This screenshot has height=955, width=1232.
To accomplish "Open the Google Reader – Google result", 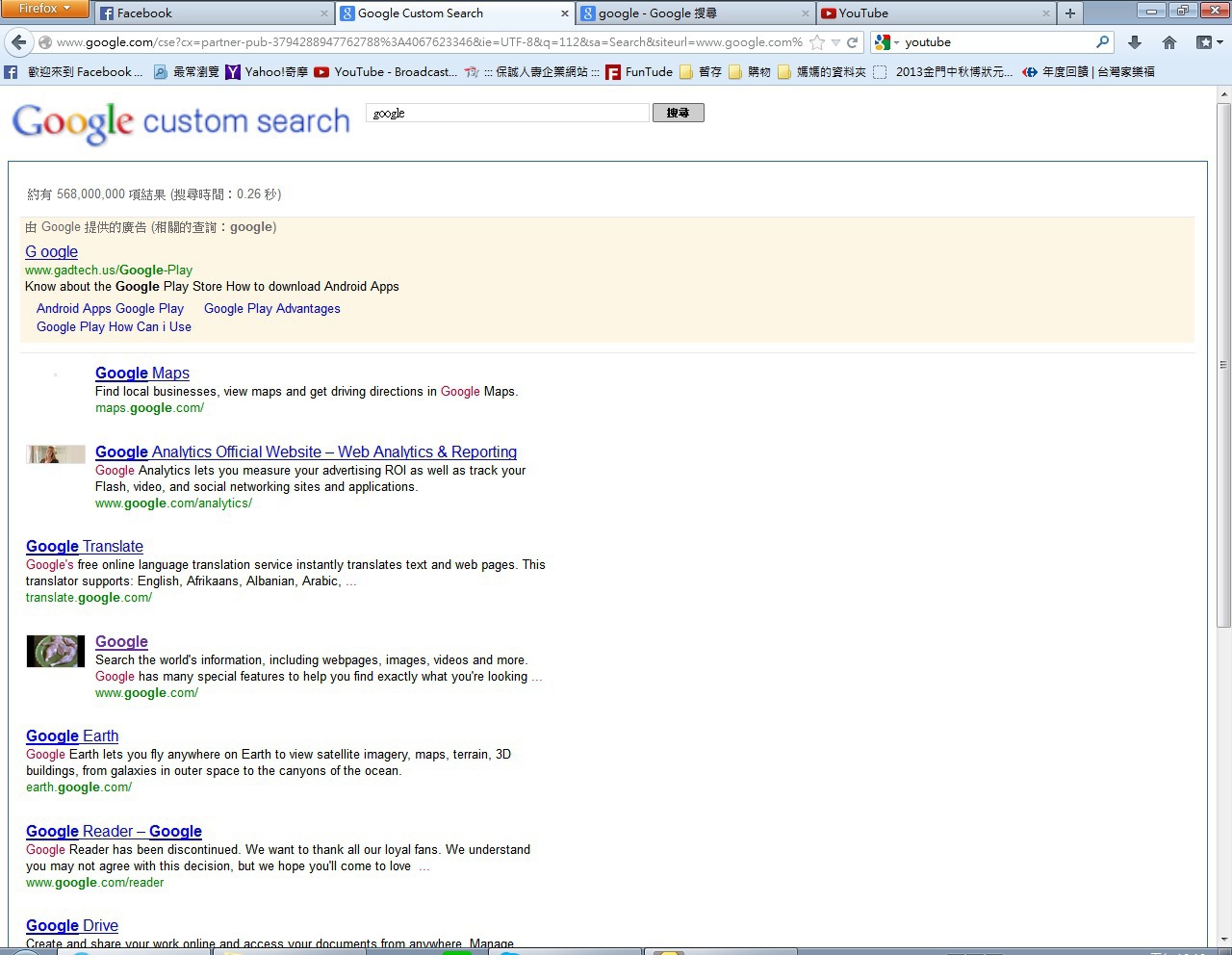I will [x=114, y=832].
